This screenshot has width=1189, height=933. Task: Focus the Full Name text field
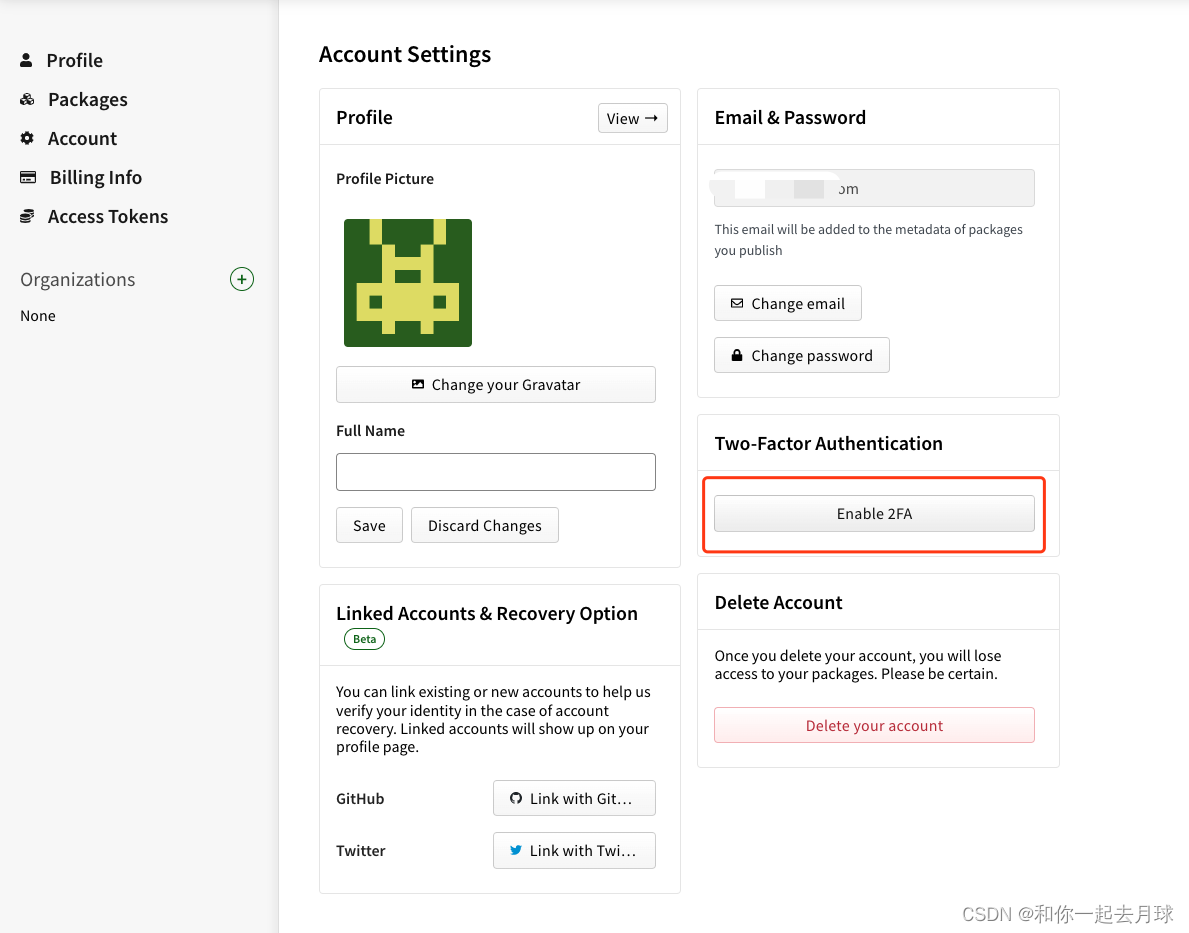click(496, 472)
